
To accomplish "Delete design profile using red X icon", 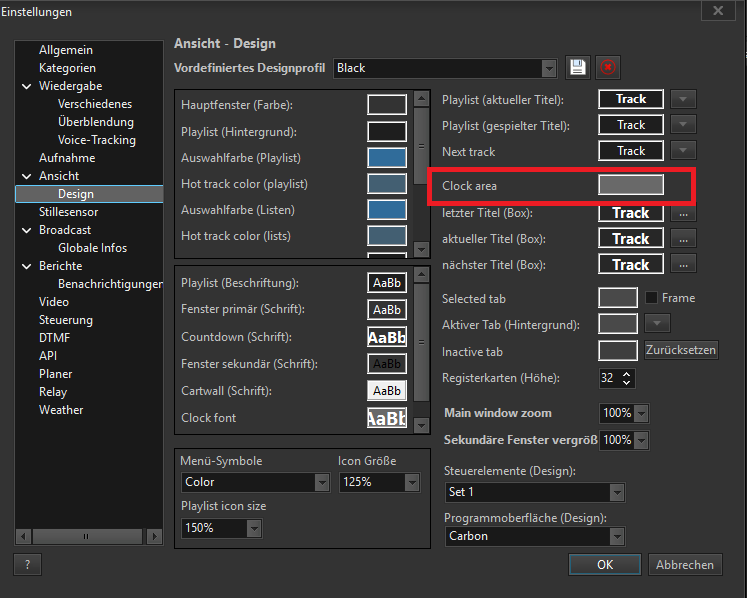I will 607,67.
